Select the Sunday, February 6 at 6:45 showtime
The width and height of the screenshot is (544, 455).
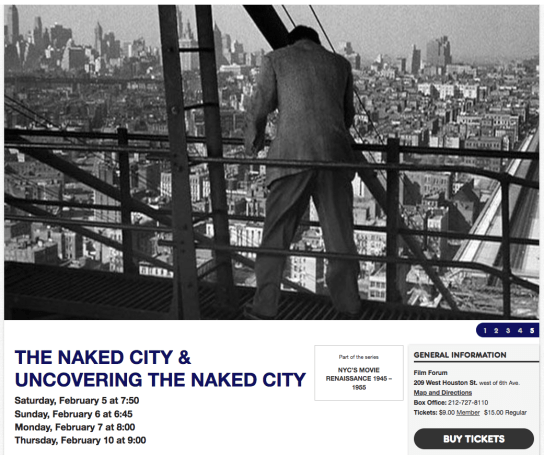click(x=74, y=414)
